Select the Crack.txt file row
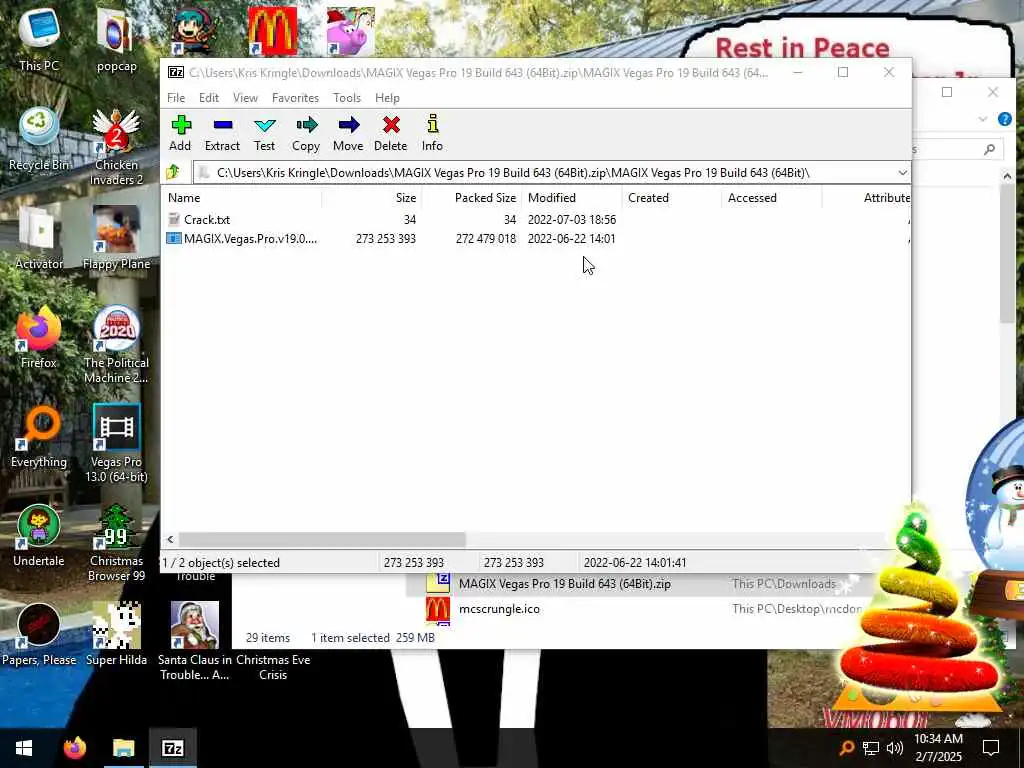The height and width of the screenshot is (768, 1024). click(x=536, y=219)
